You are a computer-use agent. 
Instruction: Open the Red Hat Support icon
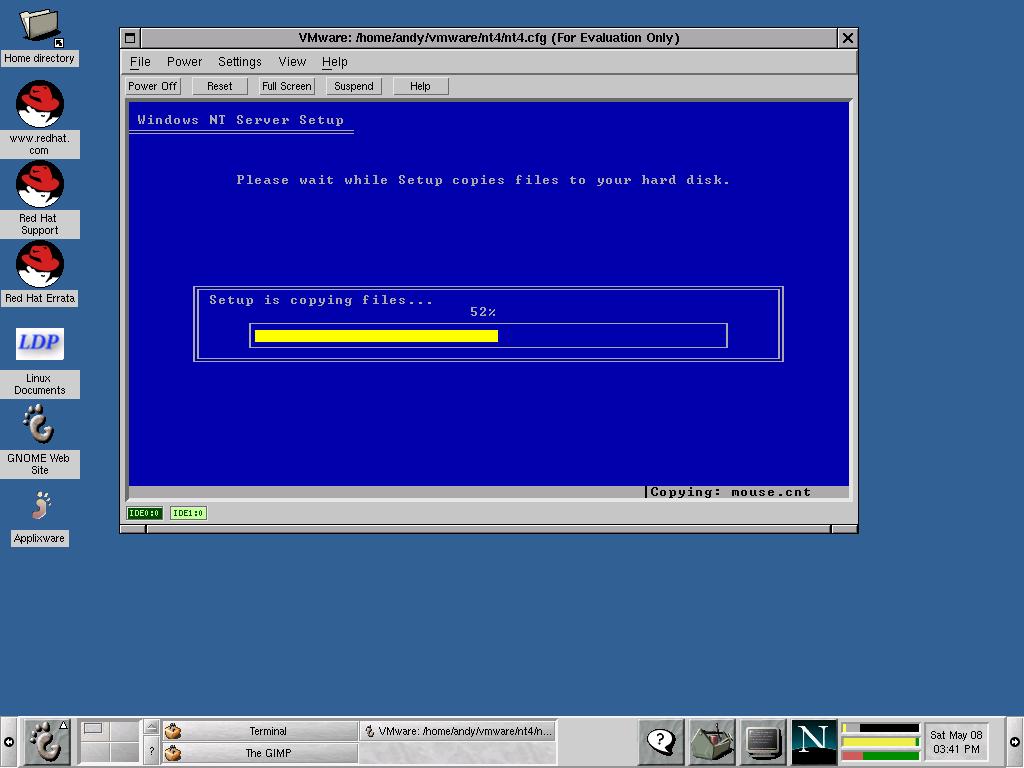point(40,184)
